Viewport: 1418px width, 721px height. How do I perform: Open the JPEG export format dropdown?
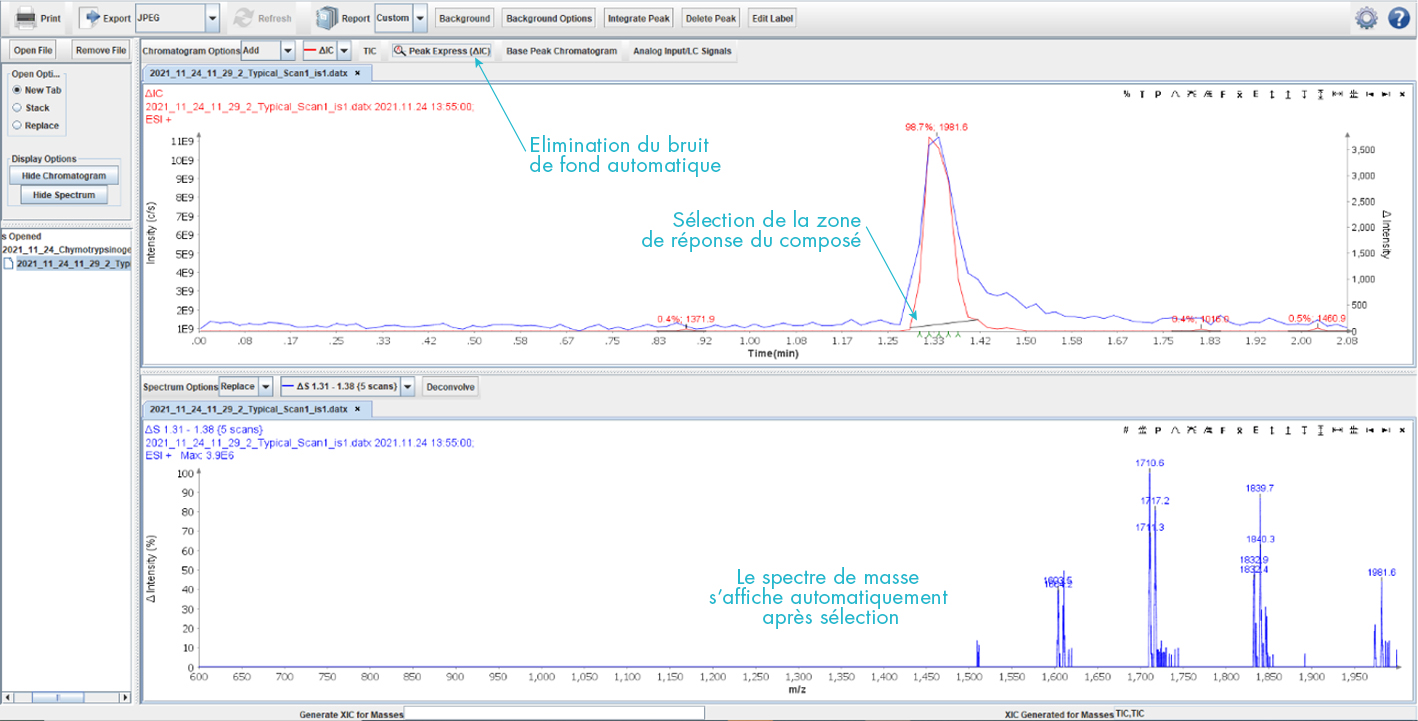coord(210,17)
